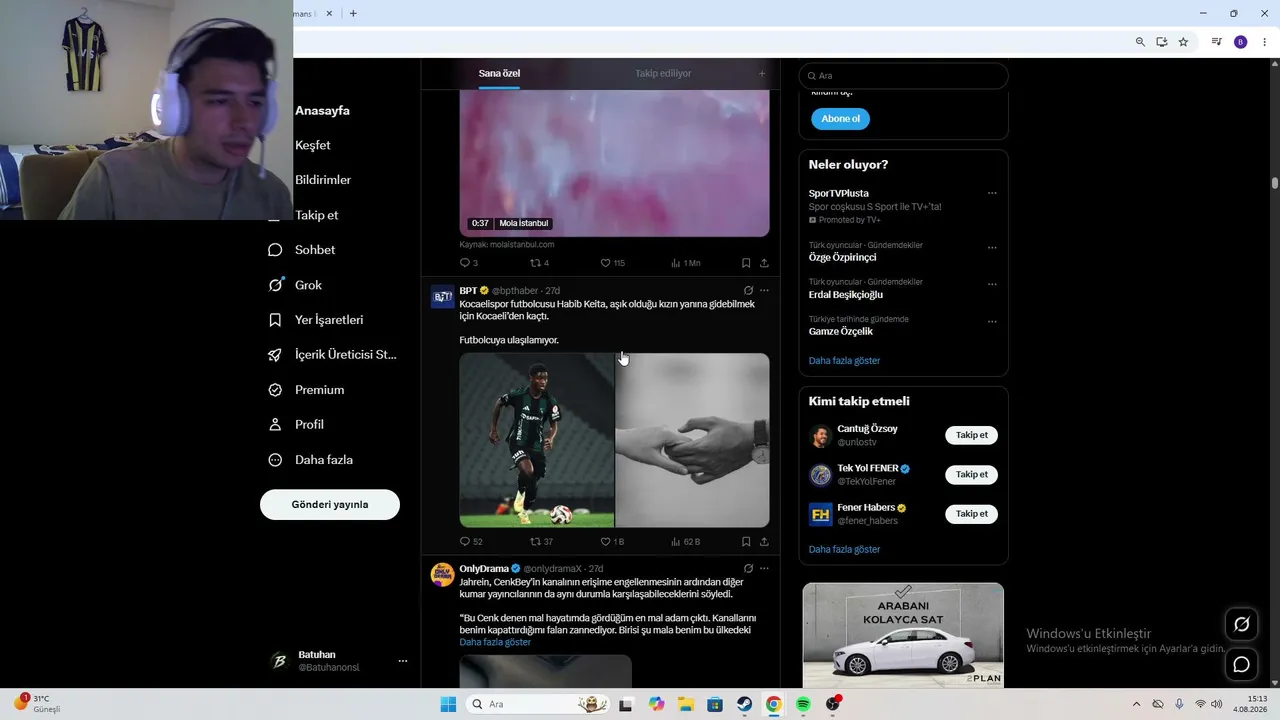Image resolution: width=1280 pixels, height=720 pixels.
Task: Bookmark the Mola İstanbul video post
Action: pyautogui.click(x=746, y=263)
